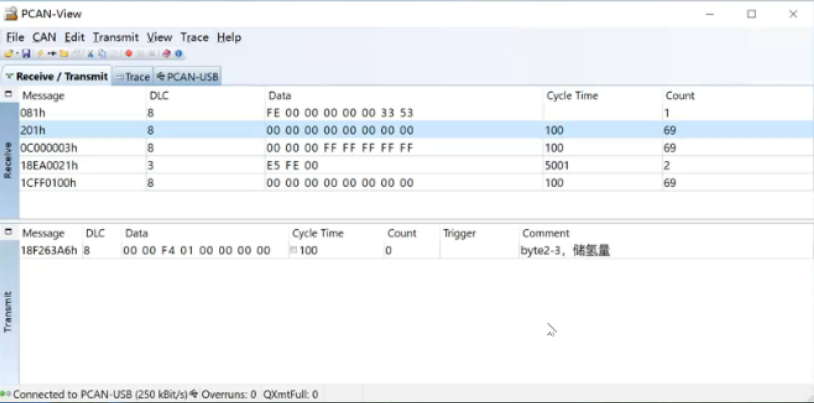Click the blue About info icon
This screenshot has width=814, height=403.
click(179, 53)
